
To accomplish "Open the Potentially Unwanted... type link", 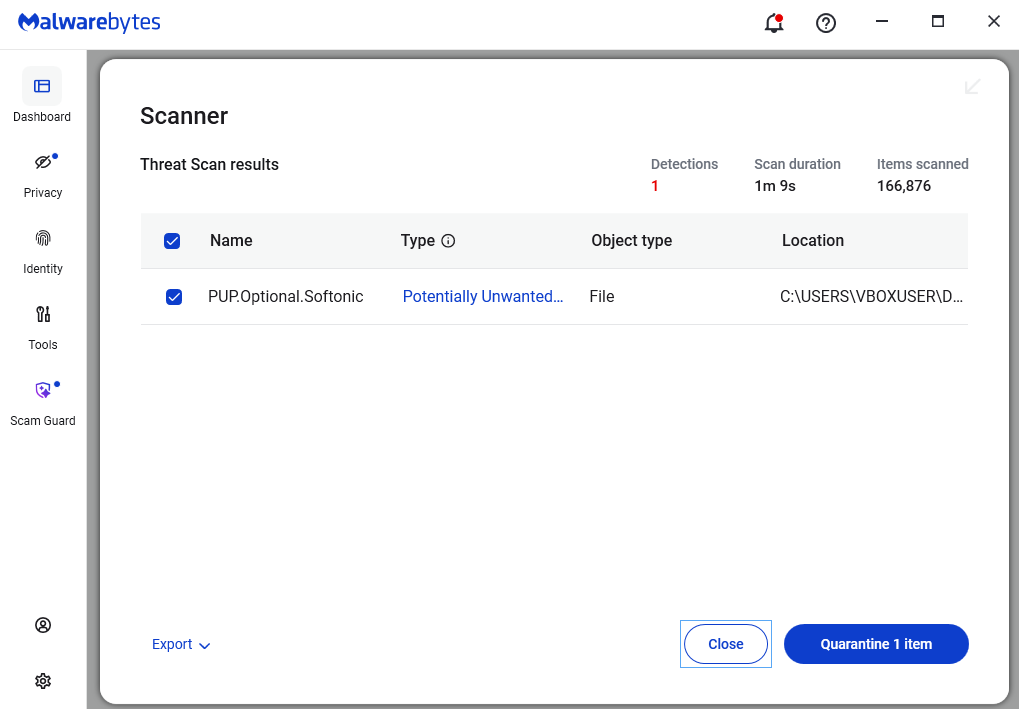I will point(483,296).
